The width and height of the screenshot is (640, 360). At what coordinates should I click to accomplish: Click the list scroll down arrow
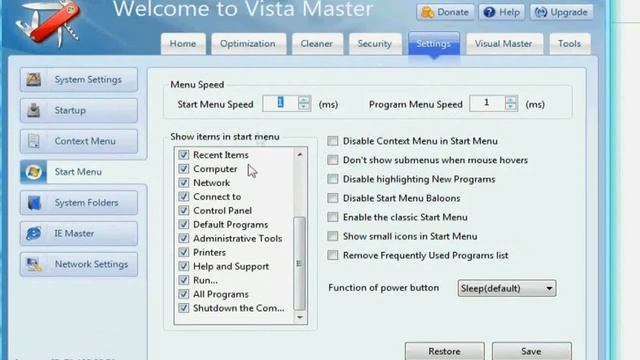300,317
